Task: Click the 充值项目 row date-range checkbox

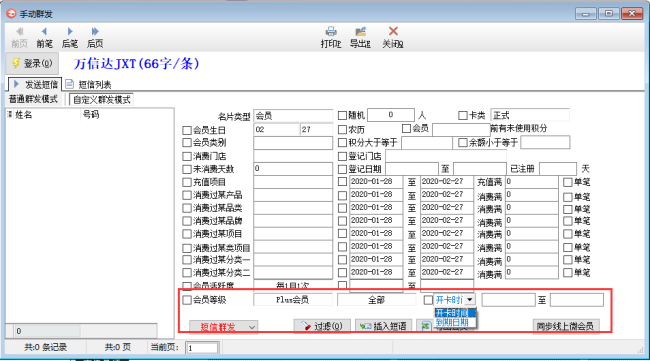Action: [342, 182]
